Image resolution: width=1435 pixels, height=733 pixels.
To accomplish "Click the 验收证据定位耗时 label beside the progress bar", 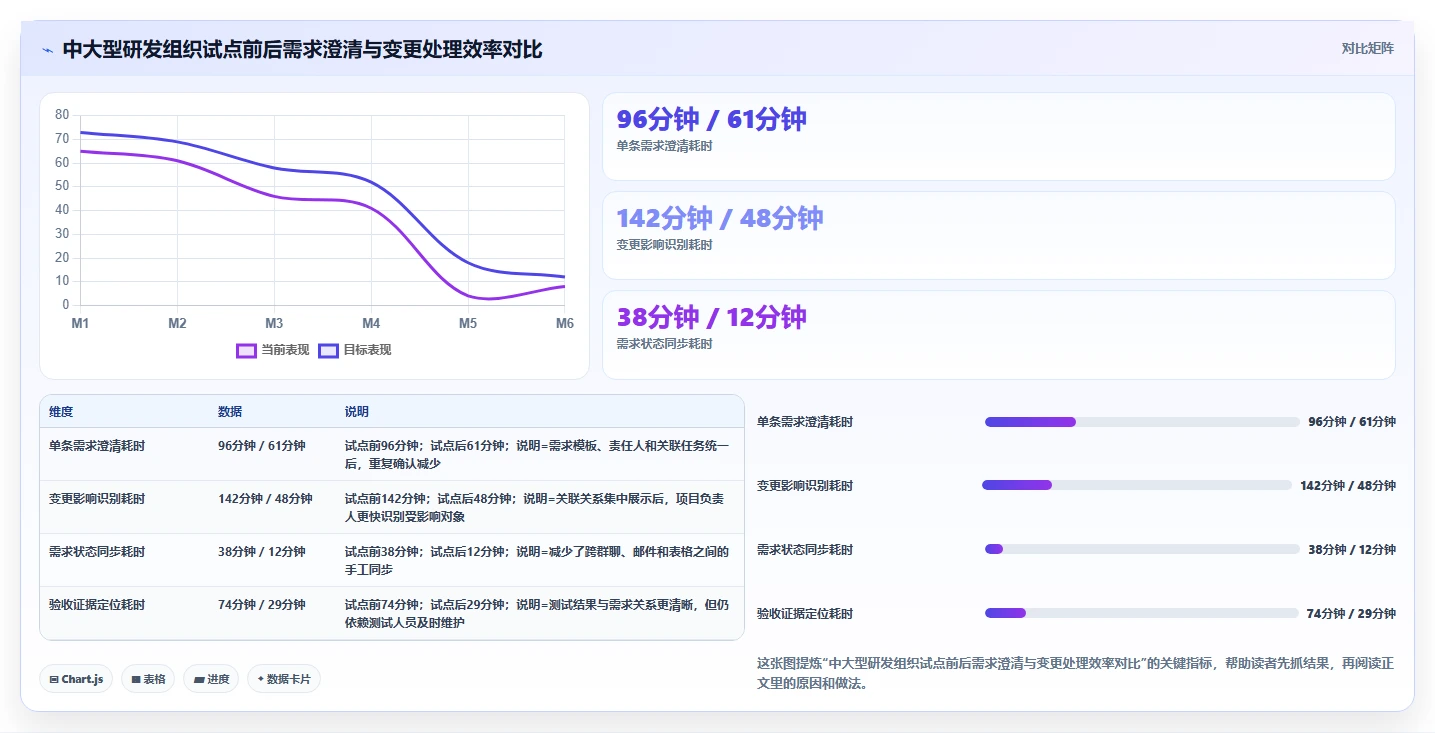I will point(805,614).
